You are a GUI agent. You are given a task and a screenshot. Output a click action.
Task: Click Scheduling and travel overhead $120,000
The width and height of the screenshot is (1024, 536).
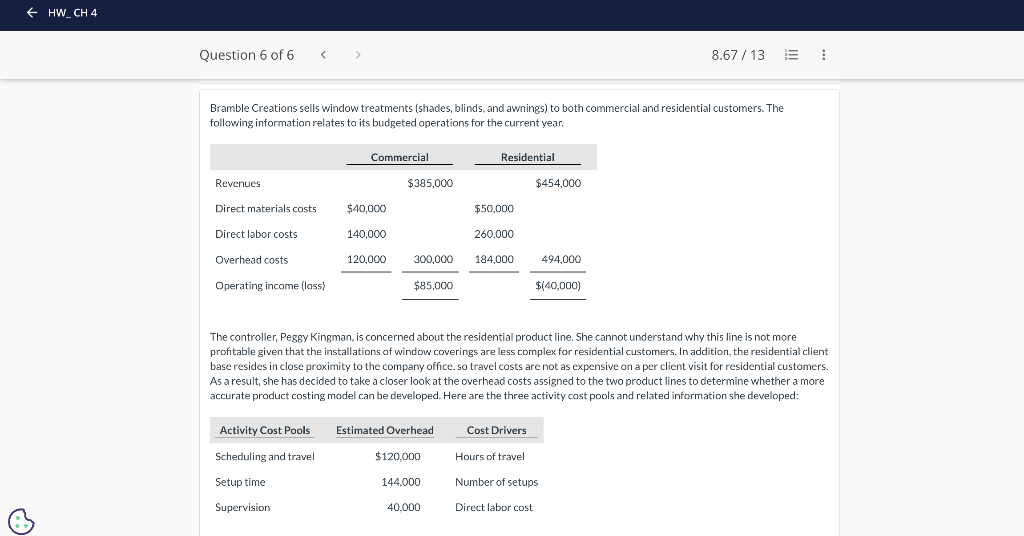(x=398, y=457)
